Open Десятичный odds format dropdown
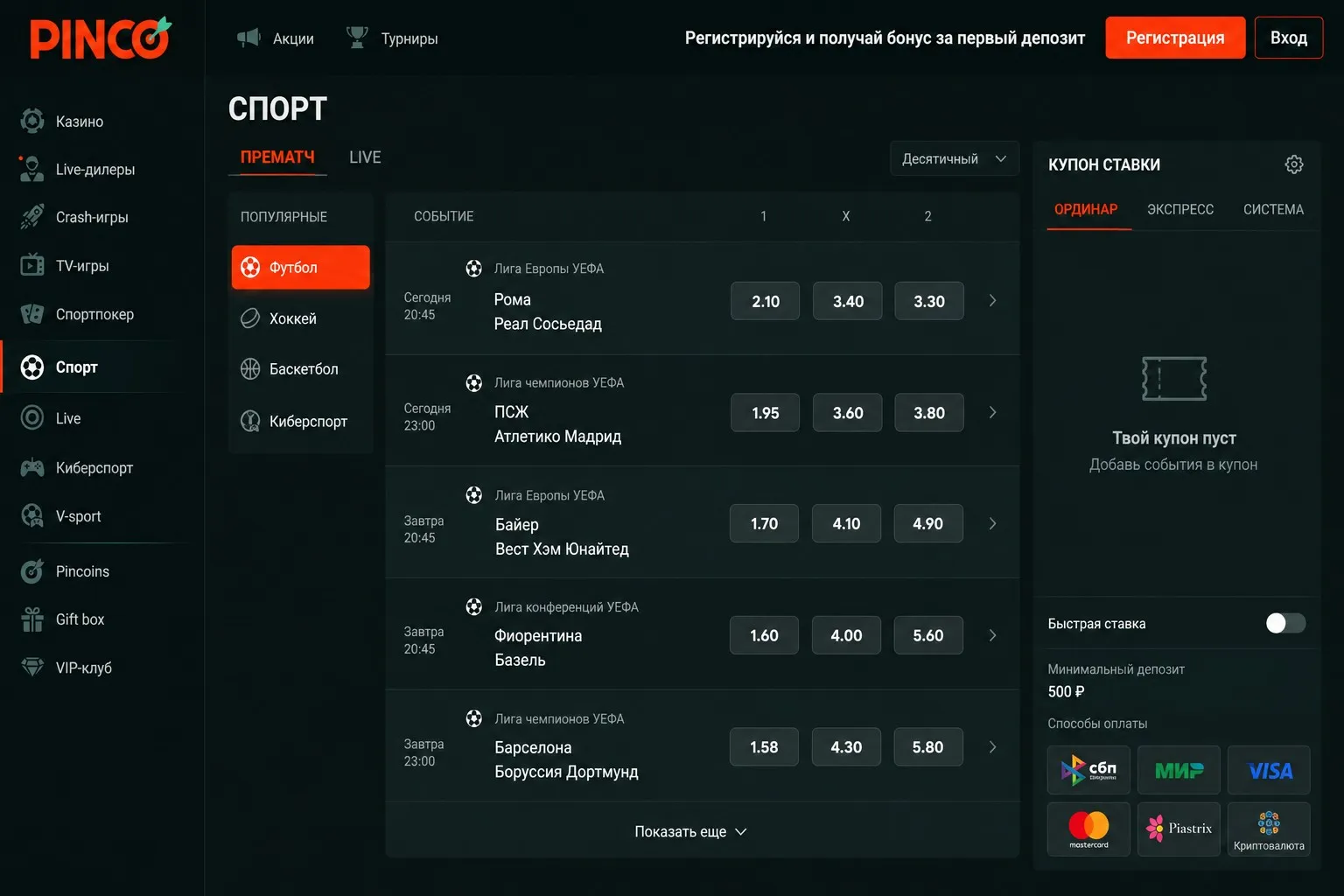The image size is (1344, 896). click(955, 158)
